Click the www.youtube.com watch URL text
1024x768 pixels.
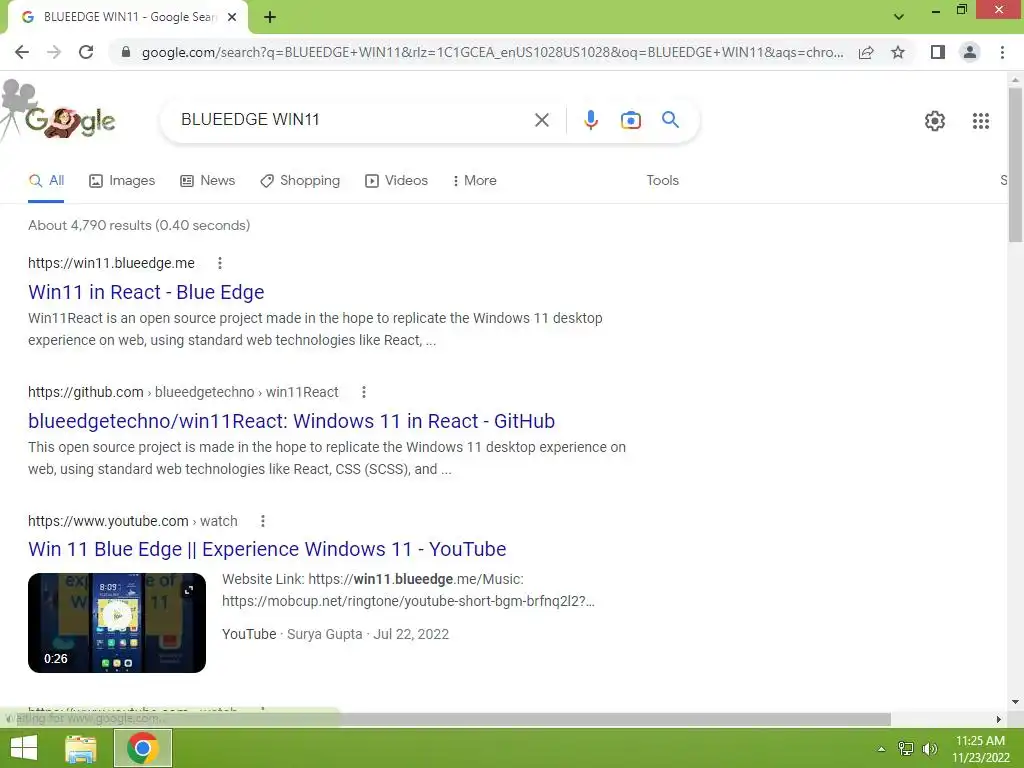(x=133, y=521)
